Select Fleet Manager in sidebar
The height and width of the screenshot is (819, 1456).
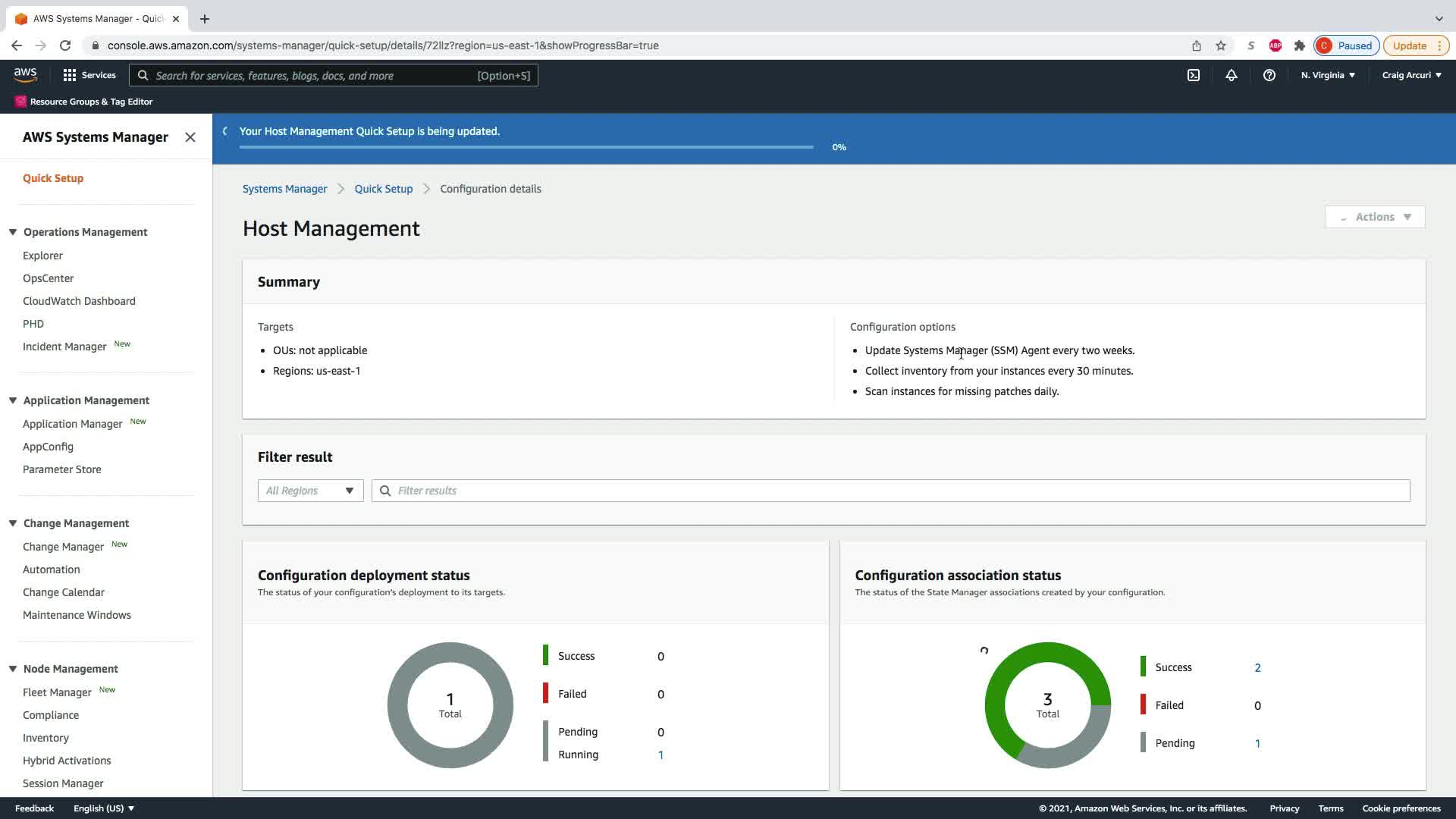click(x=57, y=692)
